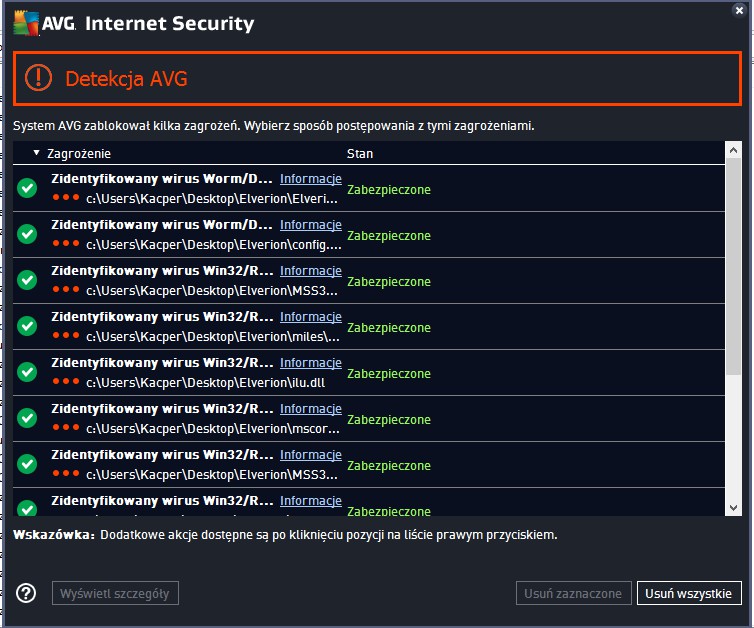The height and width of the screenshot is (628, 754).
Task: Select path c:\Users\Kacper\Desktop\Elverion\config....
Action: [x=214, y=245]
